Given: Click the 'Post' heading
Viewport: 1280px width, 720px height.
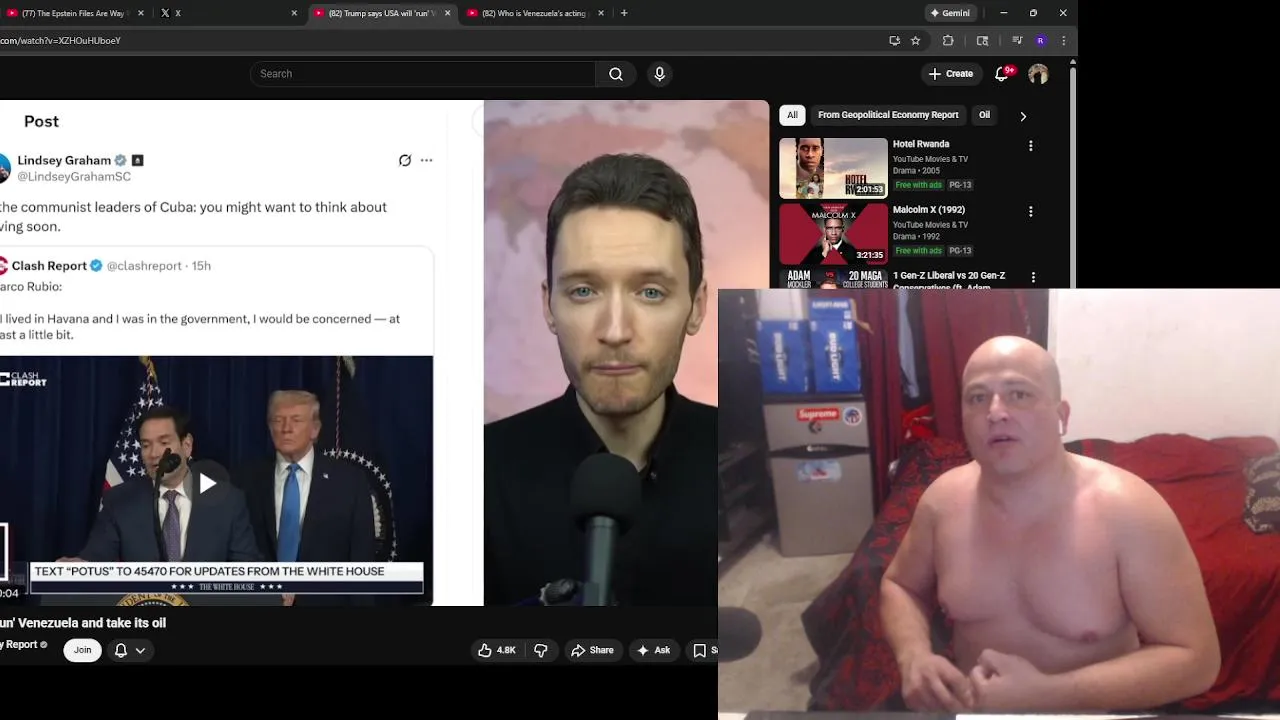Looking at the screenshot, I should click(41, 121).
